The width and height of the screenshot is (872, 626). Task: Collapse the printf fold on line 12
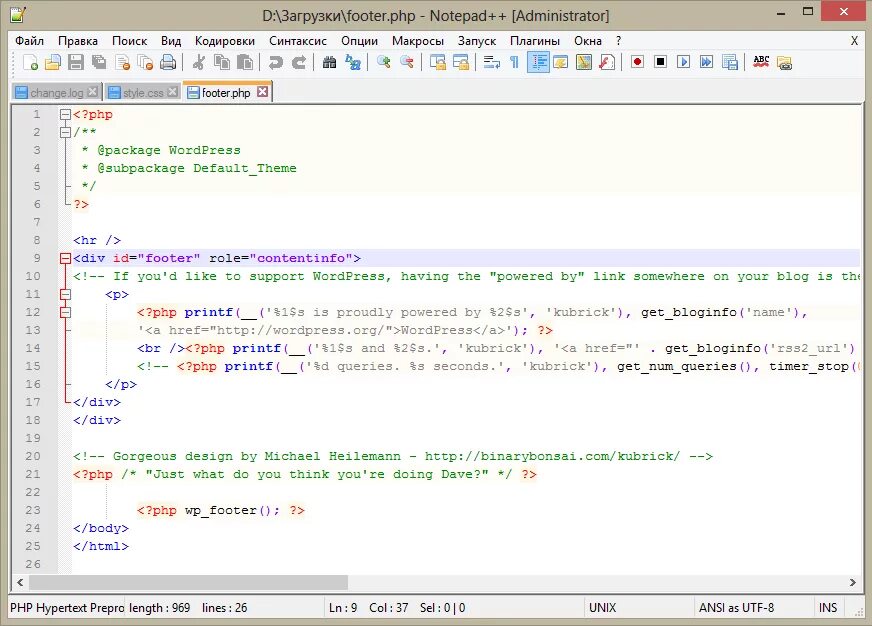point(65,312)
